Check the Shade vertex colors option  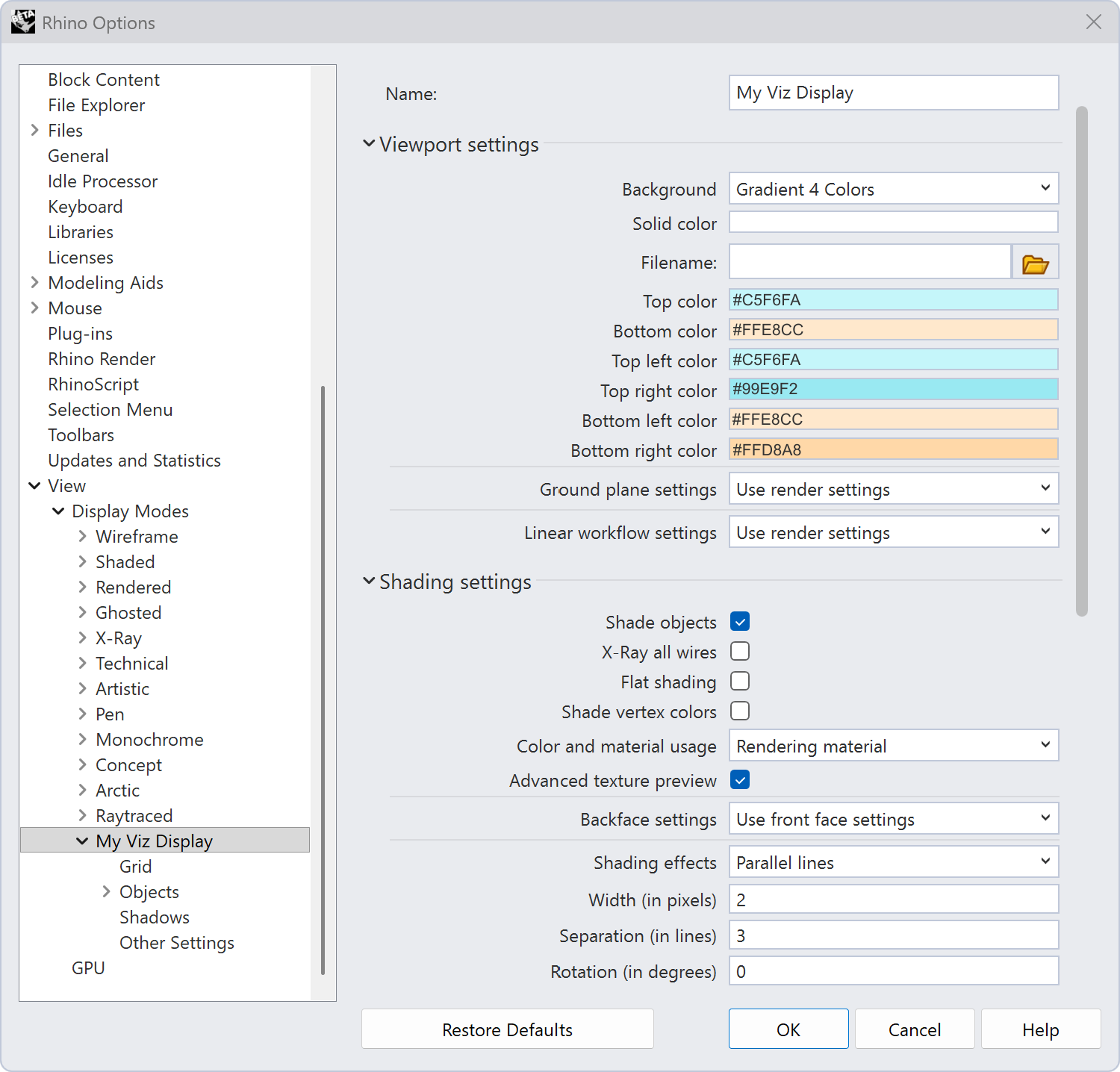pos(740,711)
